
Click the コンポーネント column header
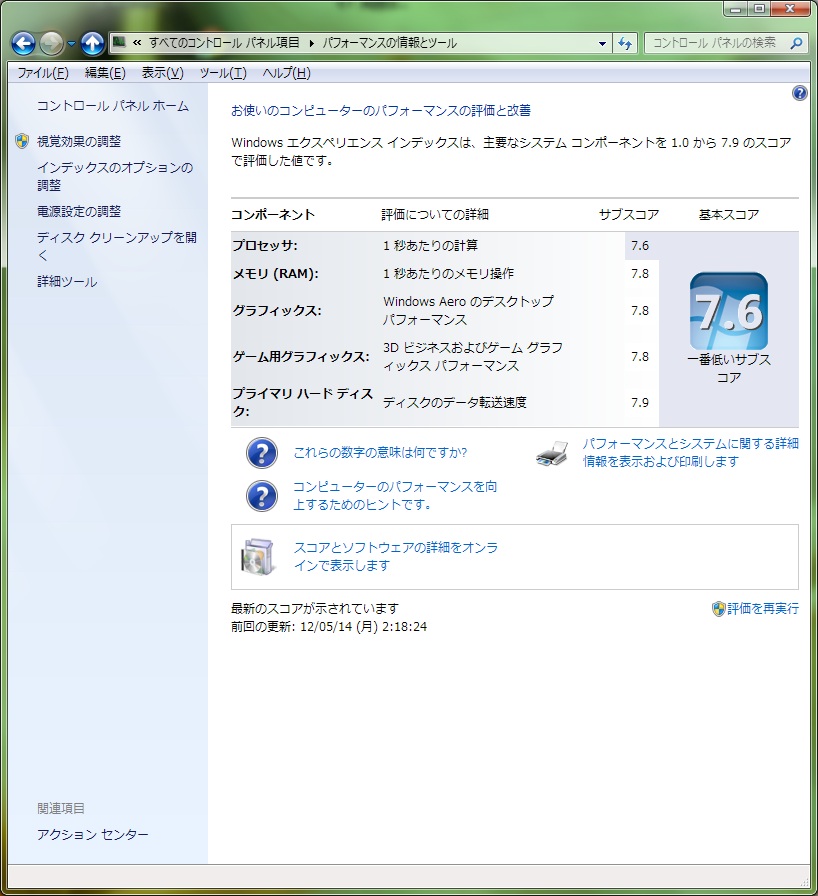[273, 215]
